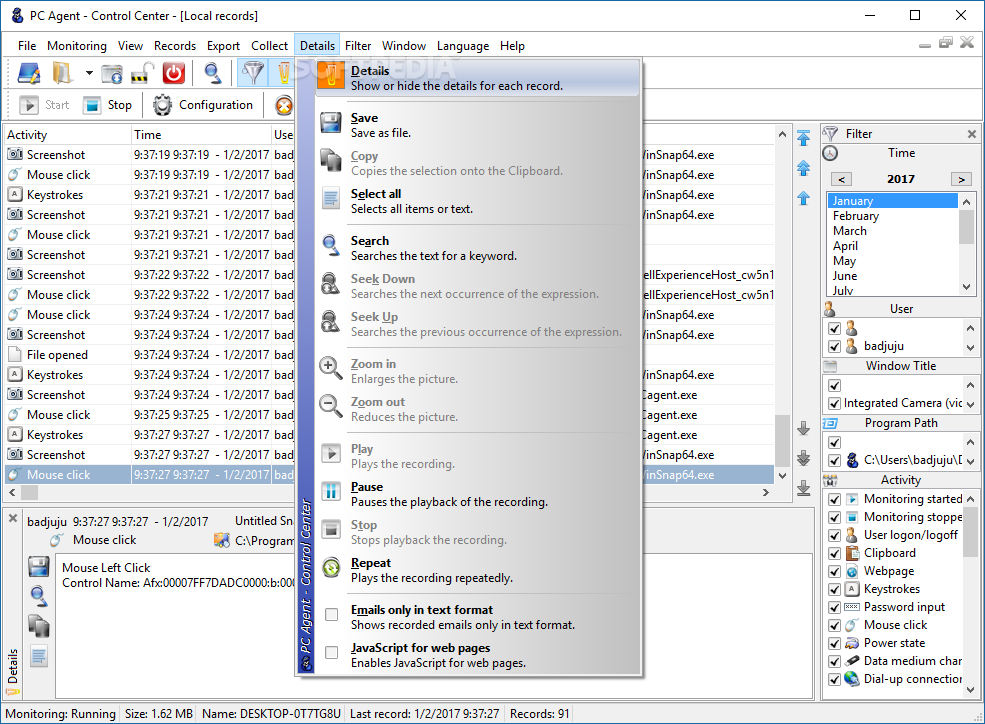
Task: Click the Activity column header
Action: point(68,135)
